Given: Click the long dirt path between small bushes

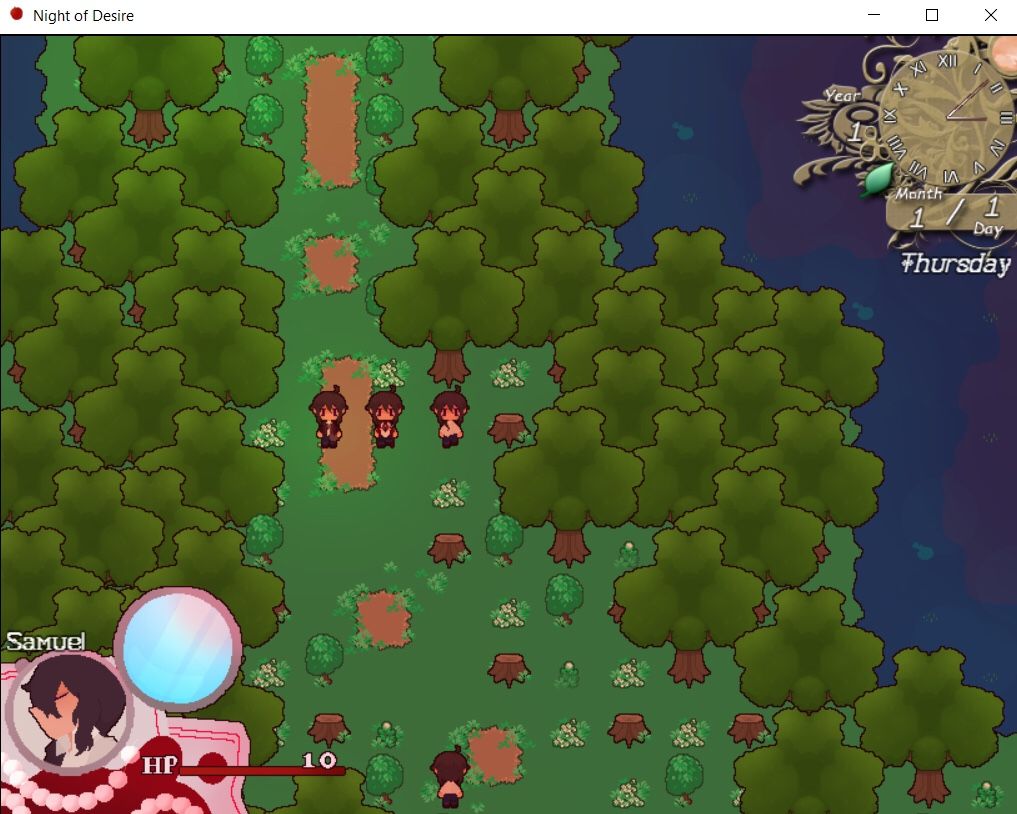Looking at the screenshot, I should tap(331, 121).
